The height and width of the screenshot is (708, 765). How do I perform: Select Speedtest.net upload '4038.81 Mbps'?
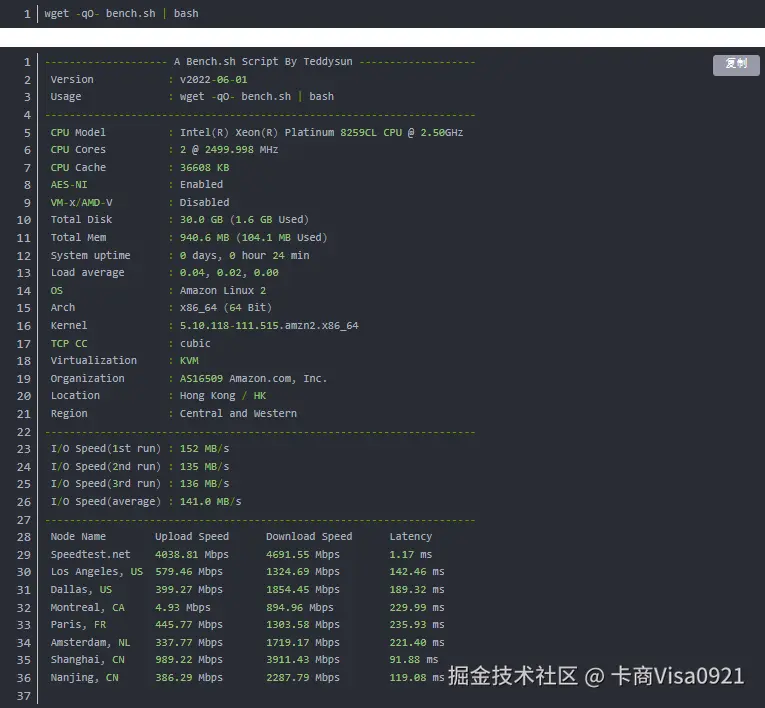(192, 555)
